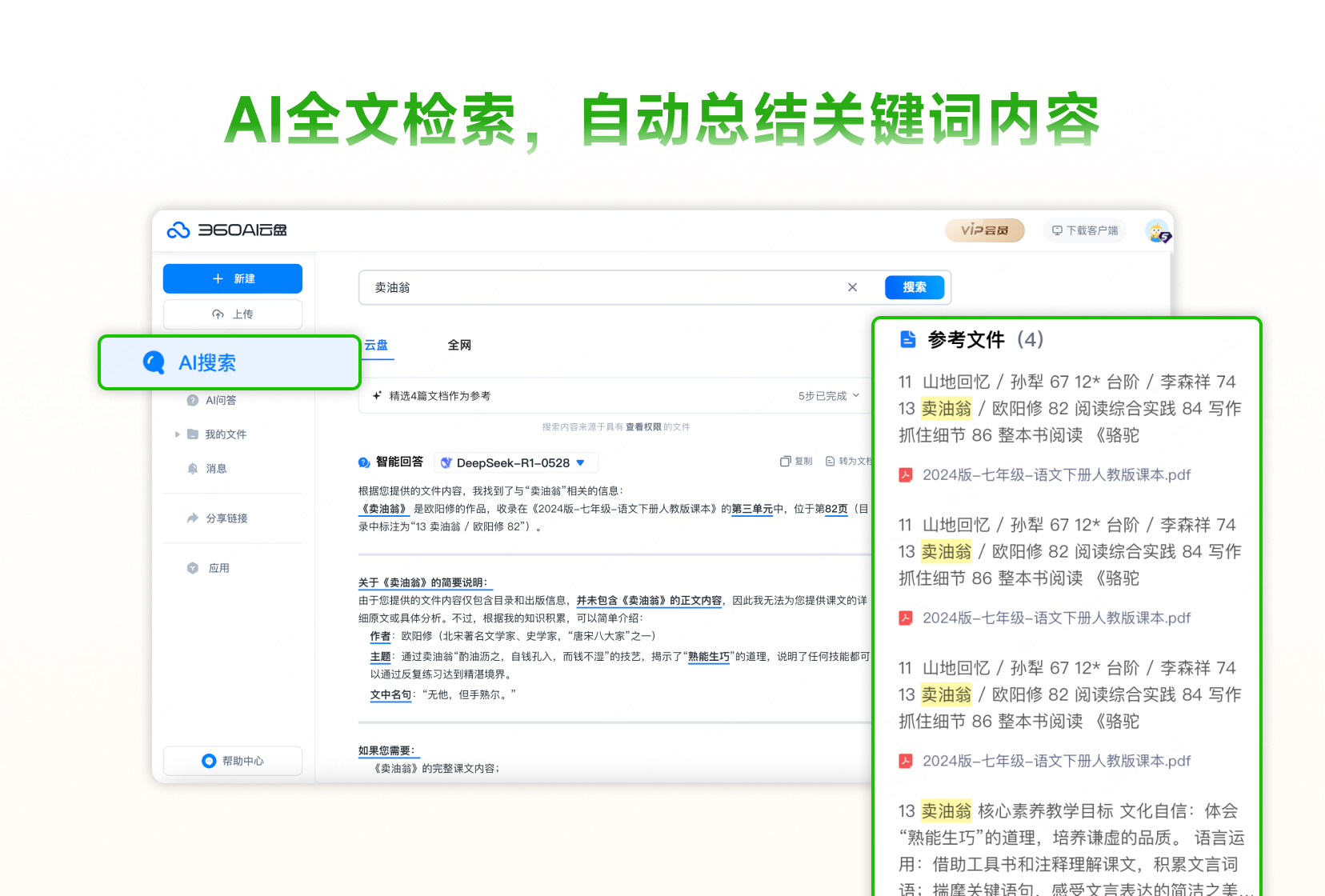Click the sparkle icon beside 精选4篇文档作为参考

(377, 396)
